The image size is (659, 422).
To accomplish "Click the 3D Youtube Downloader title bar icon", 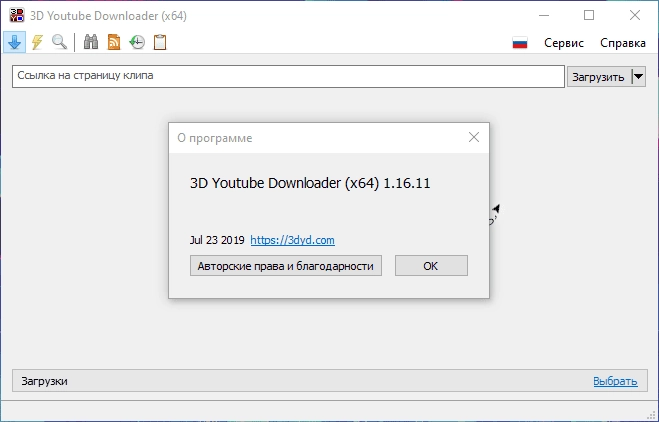I will [x=17, y=16].
